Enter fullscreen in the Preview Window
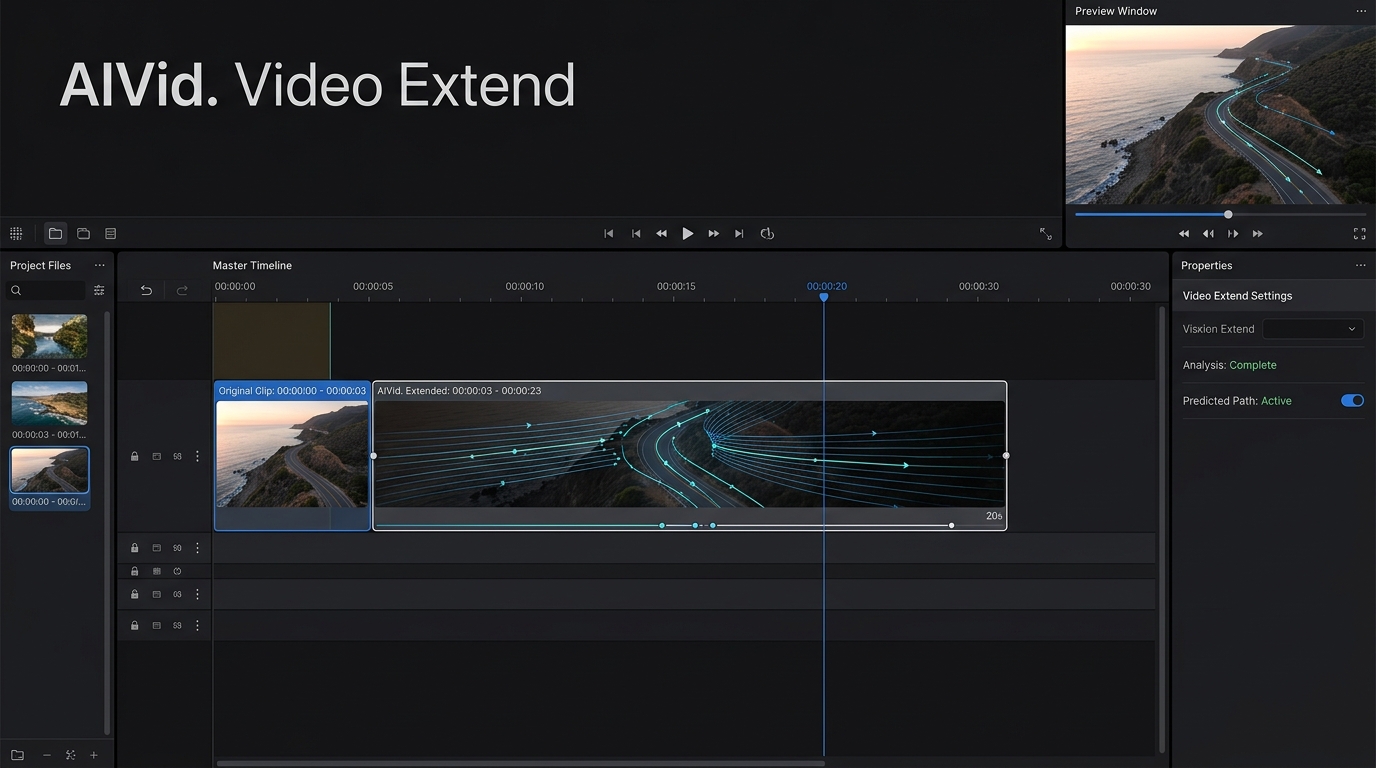Screen dimensions: 1376x768 coord(1359,233)
